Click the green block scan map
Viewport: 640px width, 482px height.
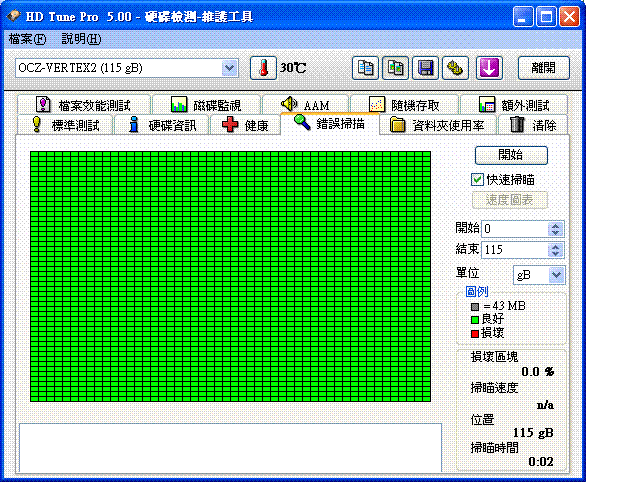pos(231,276)
